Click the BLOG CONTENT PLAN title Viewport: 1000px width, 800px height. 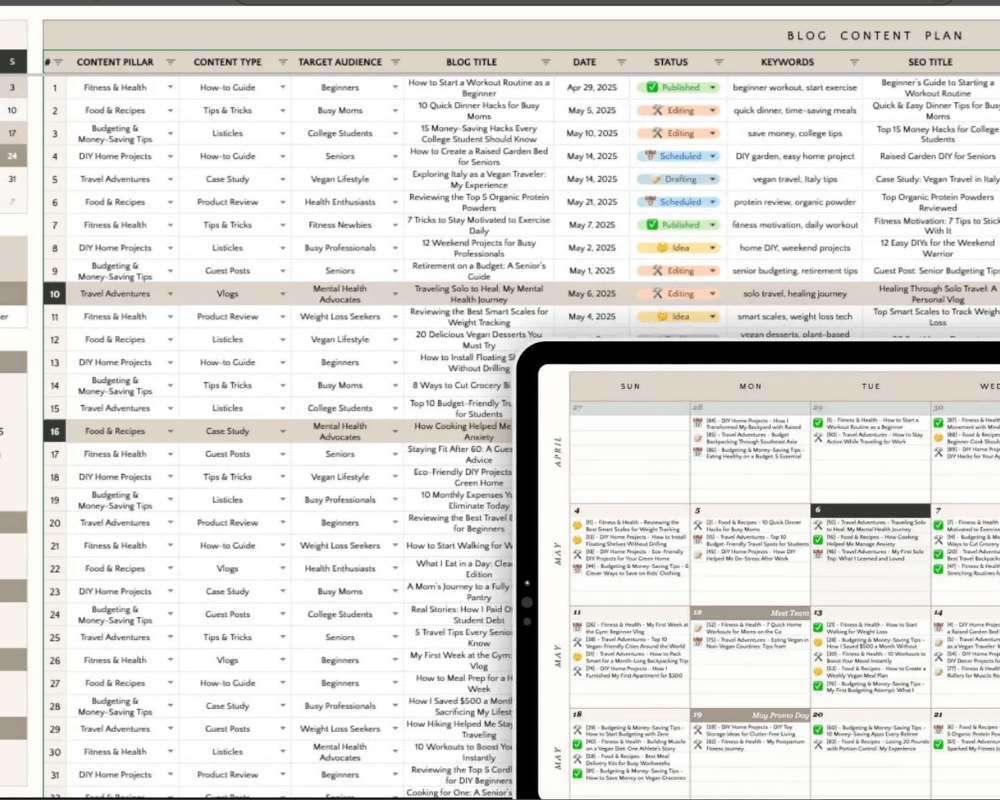click(875, 36)
